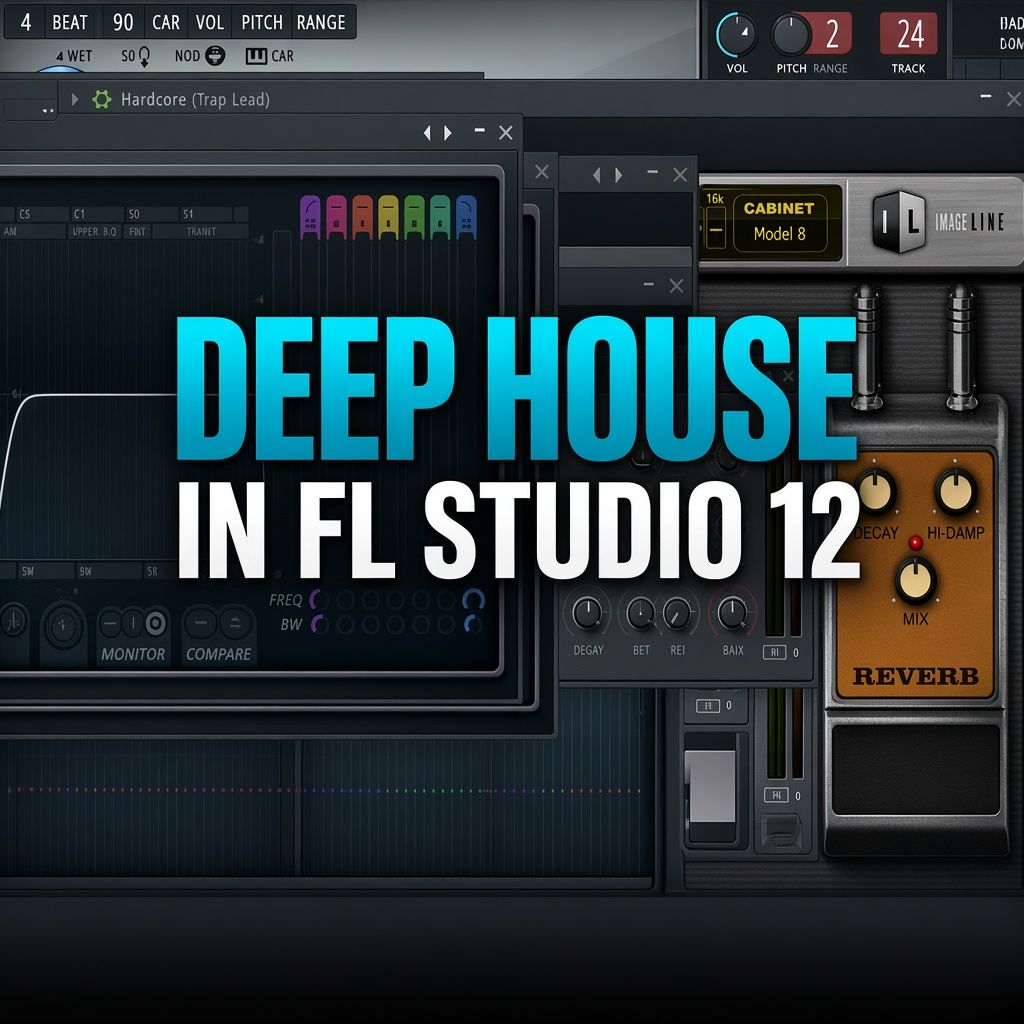Click the lowest boxed label beneath the level meters
The image size is (1024, 1024).
point(776,795)
